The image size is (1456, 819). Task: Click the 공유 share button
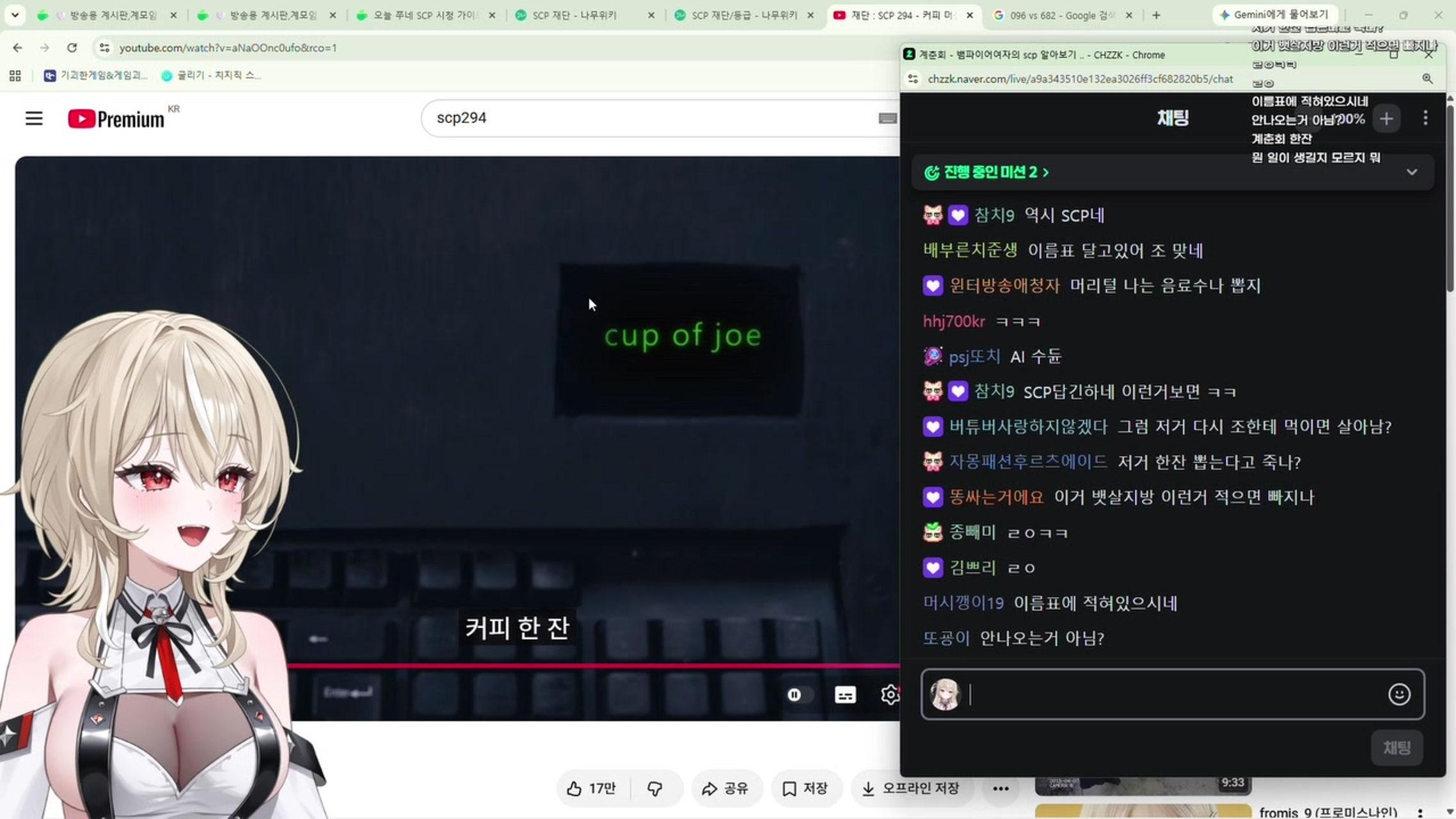point(725,788)
